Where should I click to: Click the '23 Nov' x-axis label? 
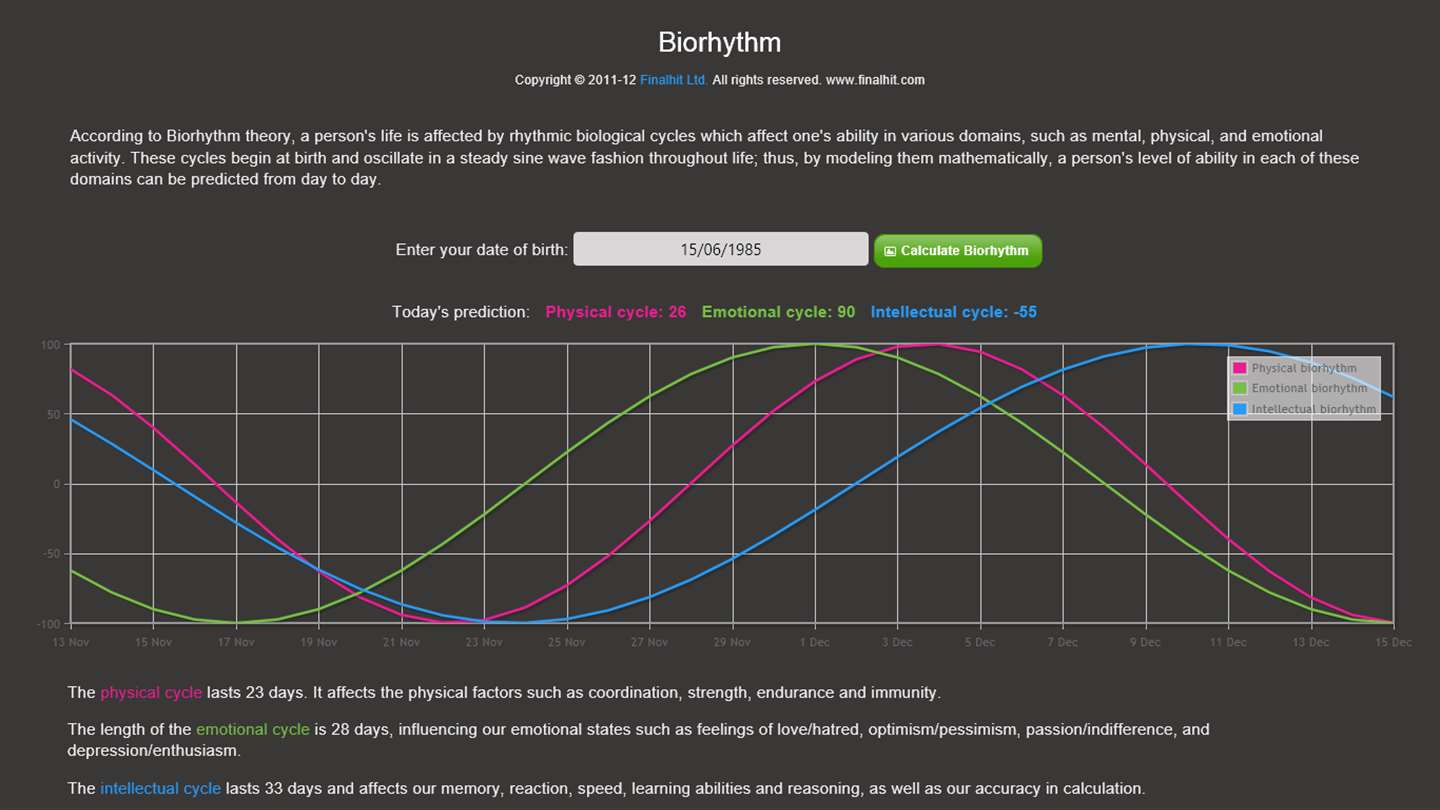pyautogui.click(x=484, y=642)
